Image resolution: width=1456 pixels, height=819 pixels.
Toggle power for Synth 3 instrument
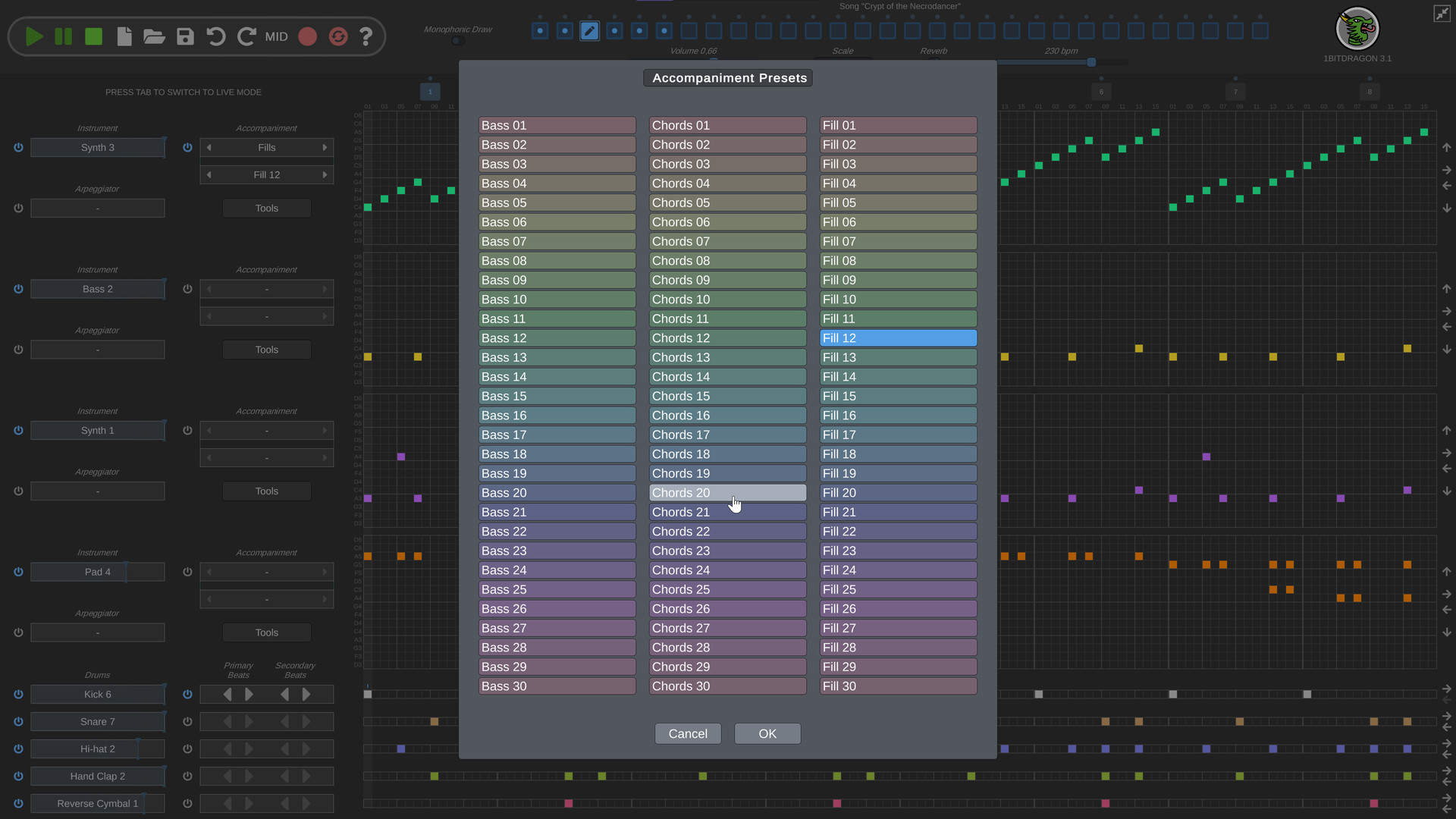(18, 148)
